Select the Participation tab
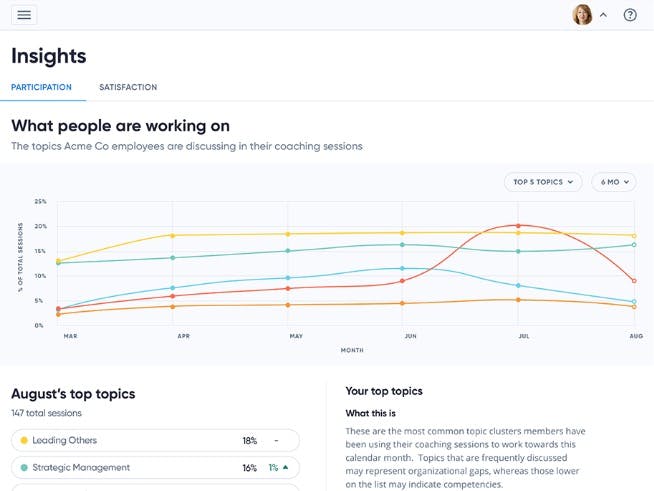Image resolution: width=654 pixels, height=491 pixels. (x=41, y=88)
